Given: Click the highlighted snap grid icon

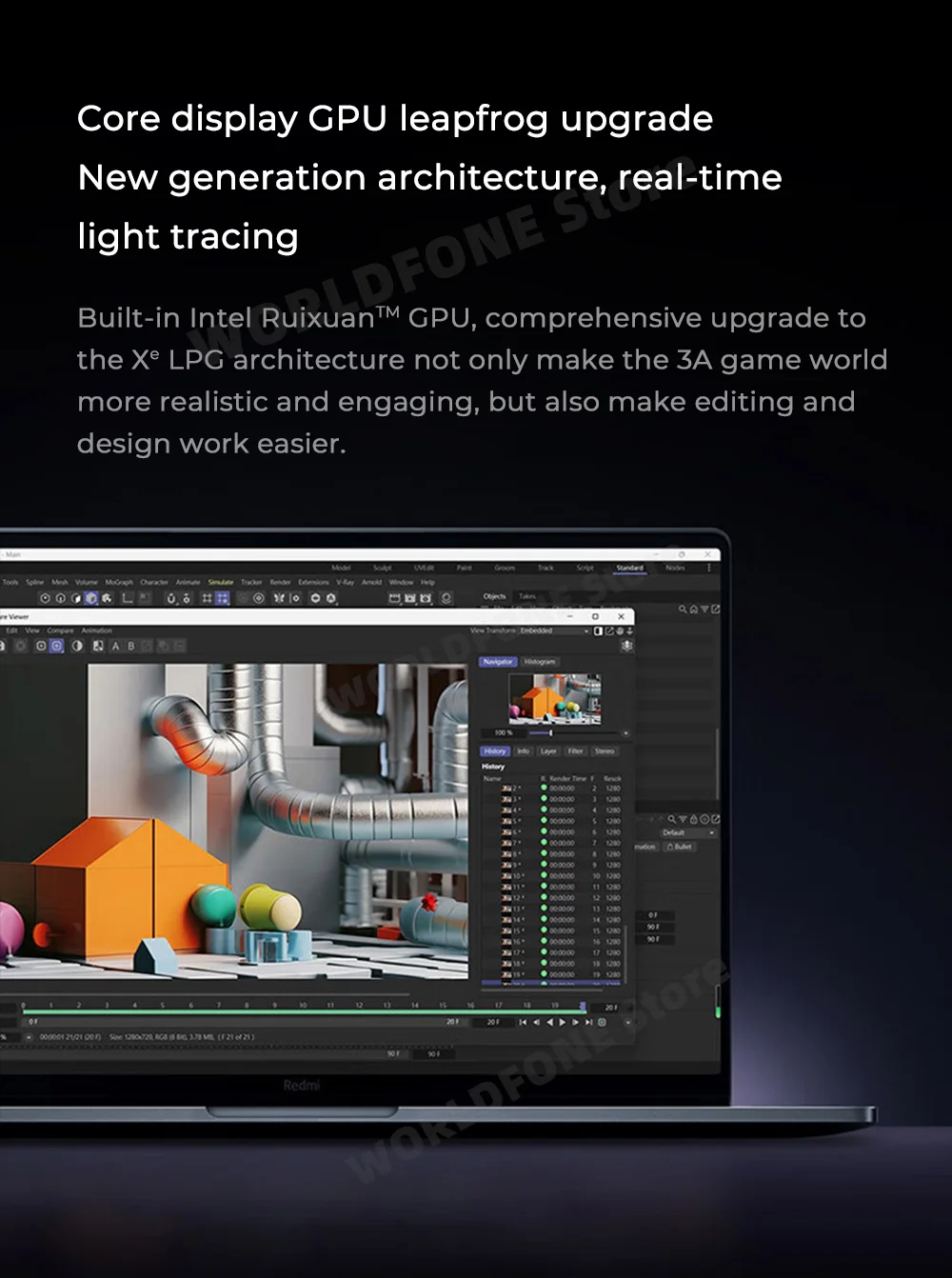Looking at the screenshot, I should pos(222,598).
